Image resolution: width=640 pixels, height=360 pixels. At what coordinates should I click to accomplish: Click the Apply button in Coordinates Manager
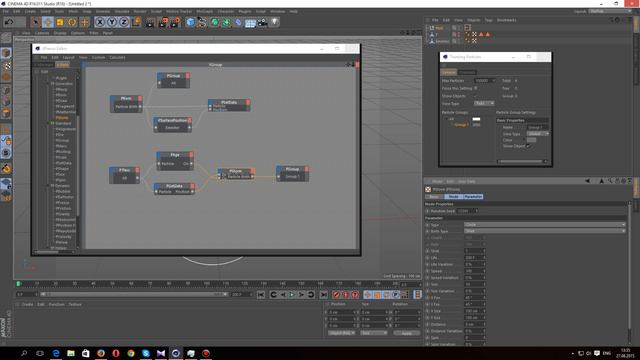tap(407, 333)
